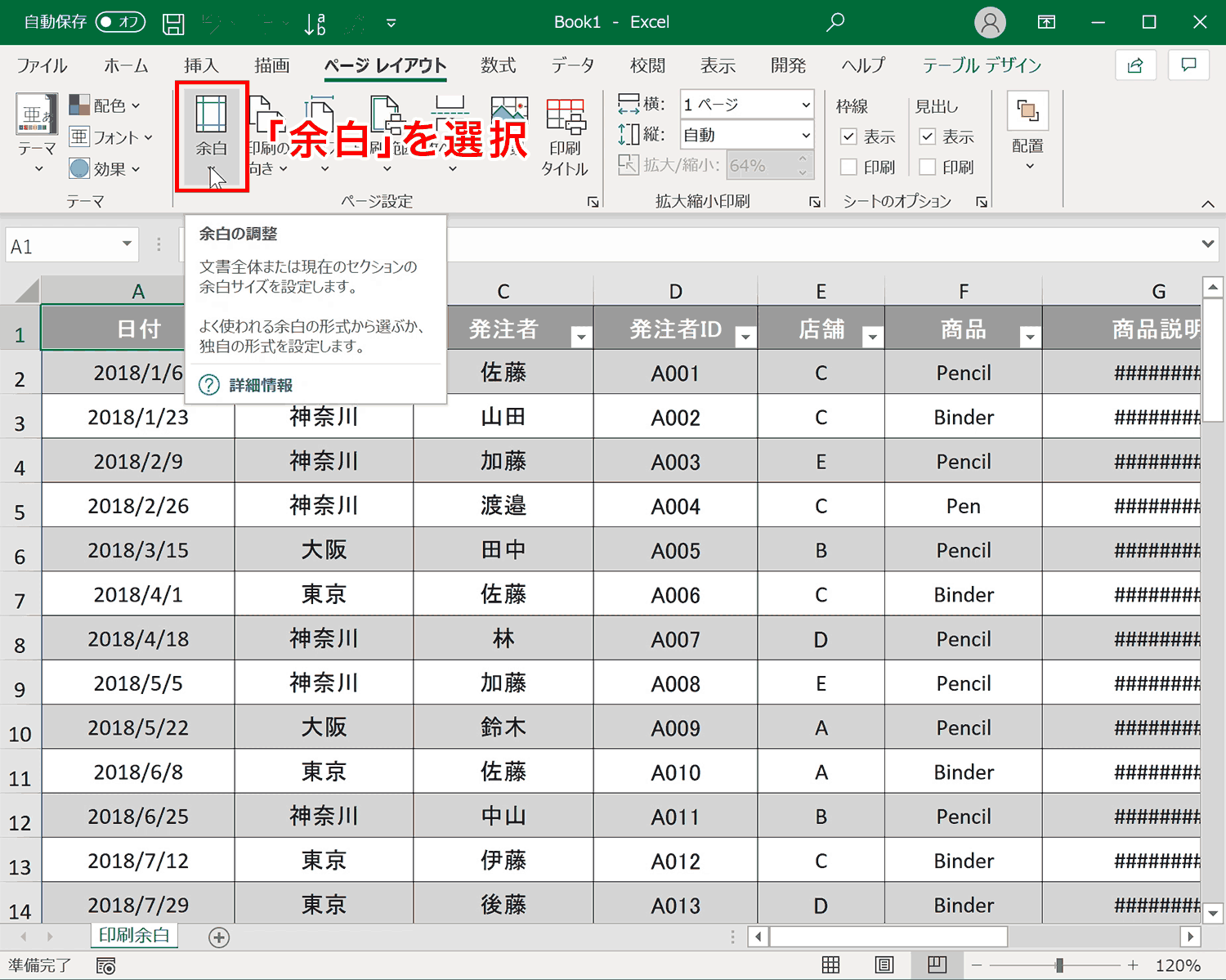Click the 印刷タイトル print titles icon
The height and width of the screenshot is (980, 1226).
pyautogui.click(x=565, y=136)
